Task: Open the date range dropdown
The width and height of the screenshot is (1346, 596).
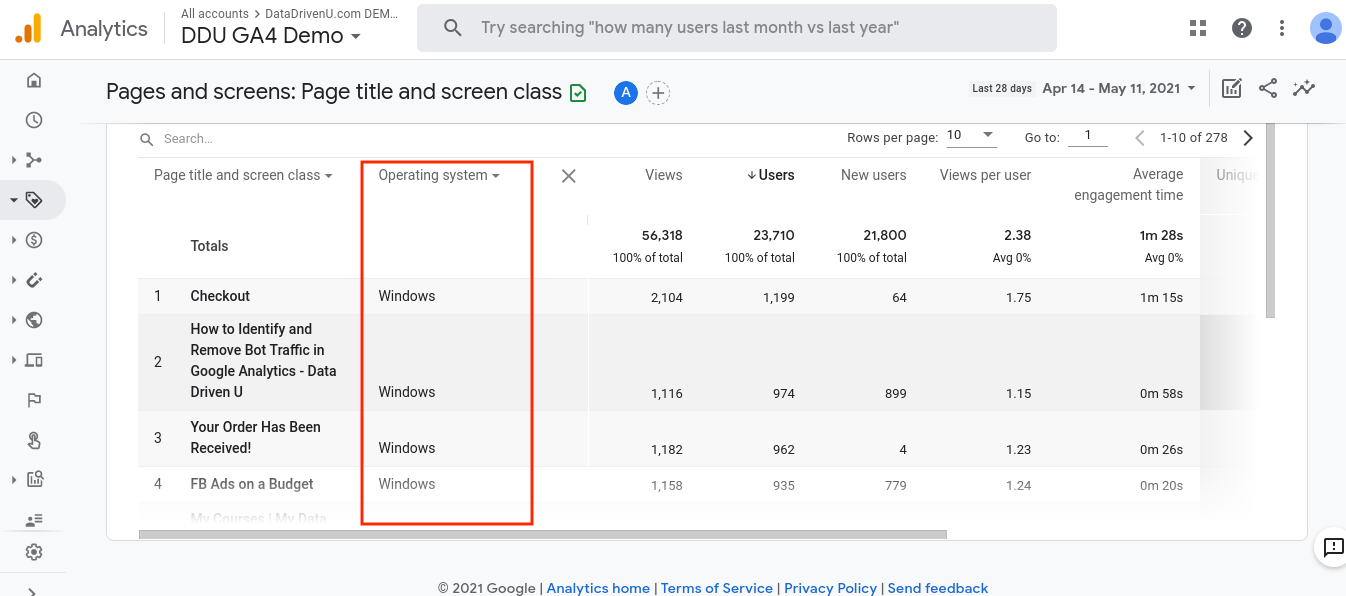Action: 1118,88
